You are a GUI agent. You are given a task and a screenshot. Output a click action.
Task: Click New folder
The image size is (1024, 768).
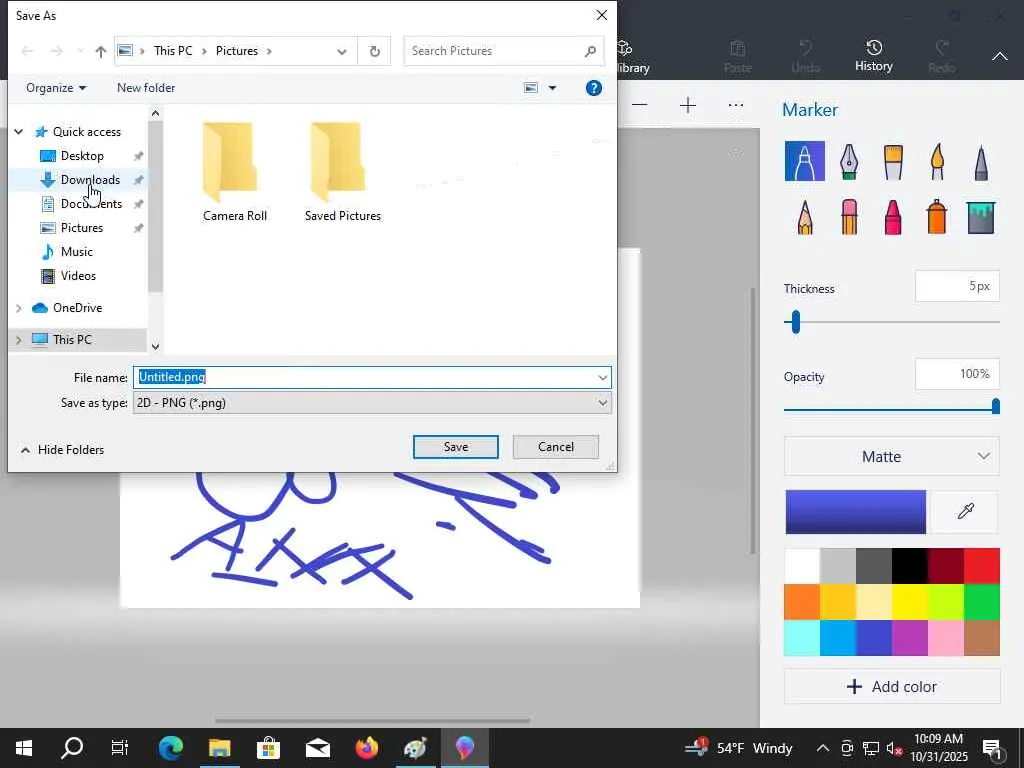point(146,88)
